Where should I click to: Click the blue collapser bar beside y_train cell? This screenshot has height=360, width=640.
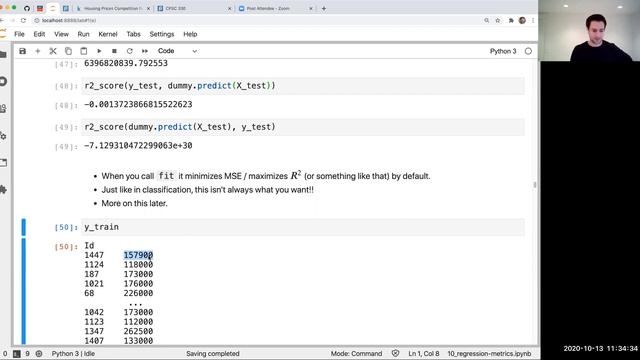coord(24,227)
